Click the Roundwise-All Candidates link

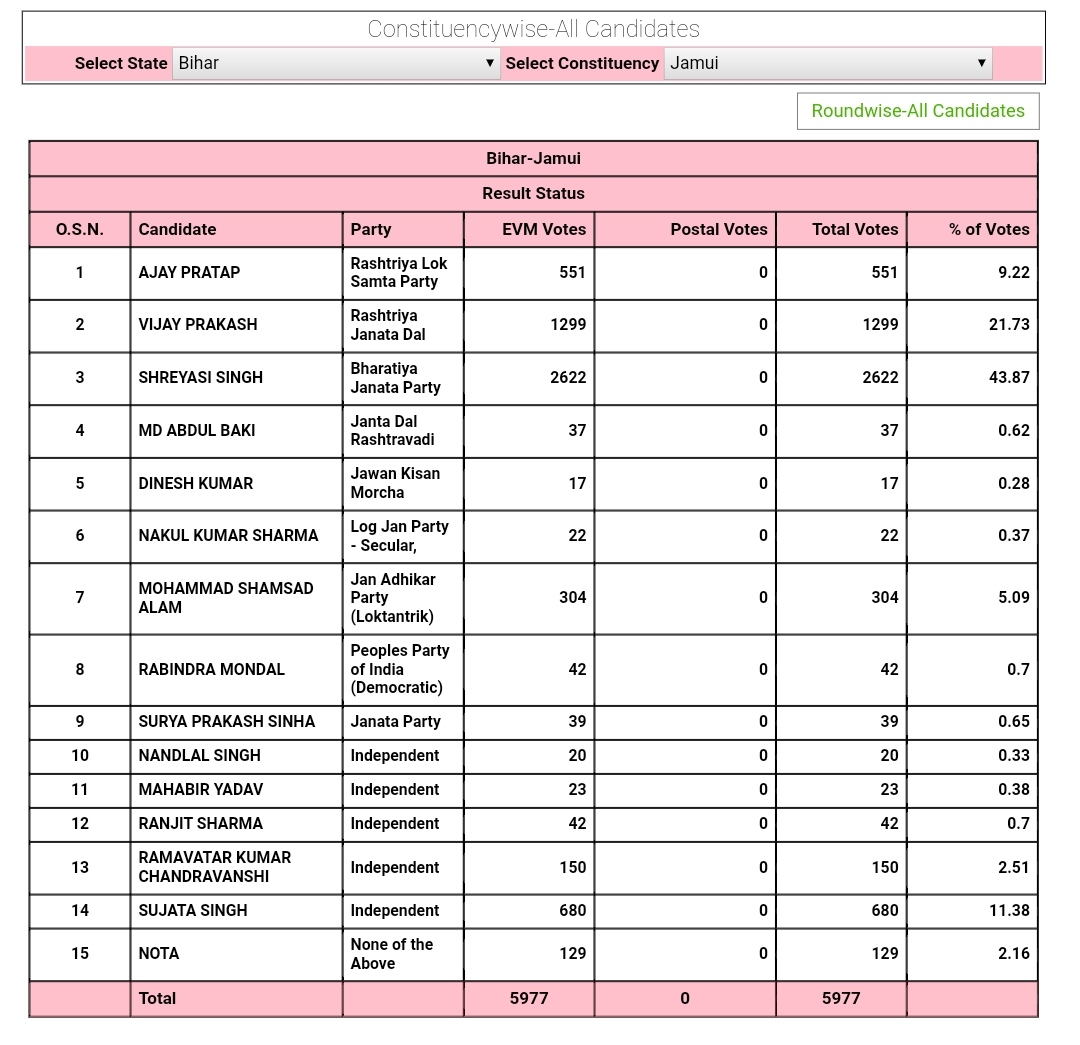pyautogui.click(x=917, y=111)
